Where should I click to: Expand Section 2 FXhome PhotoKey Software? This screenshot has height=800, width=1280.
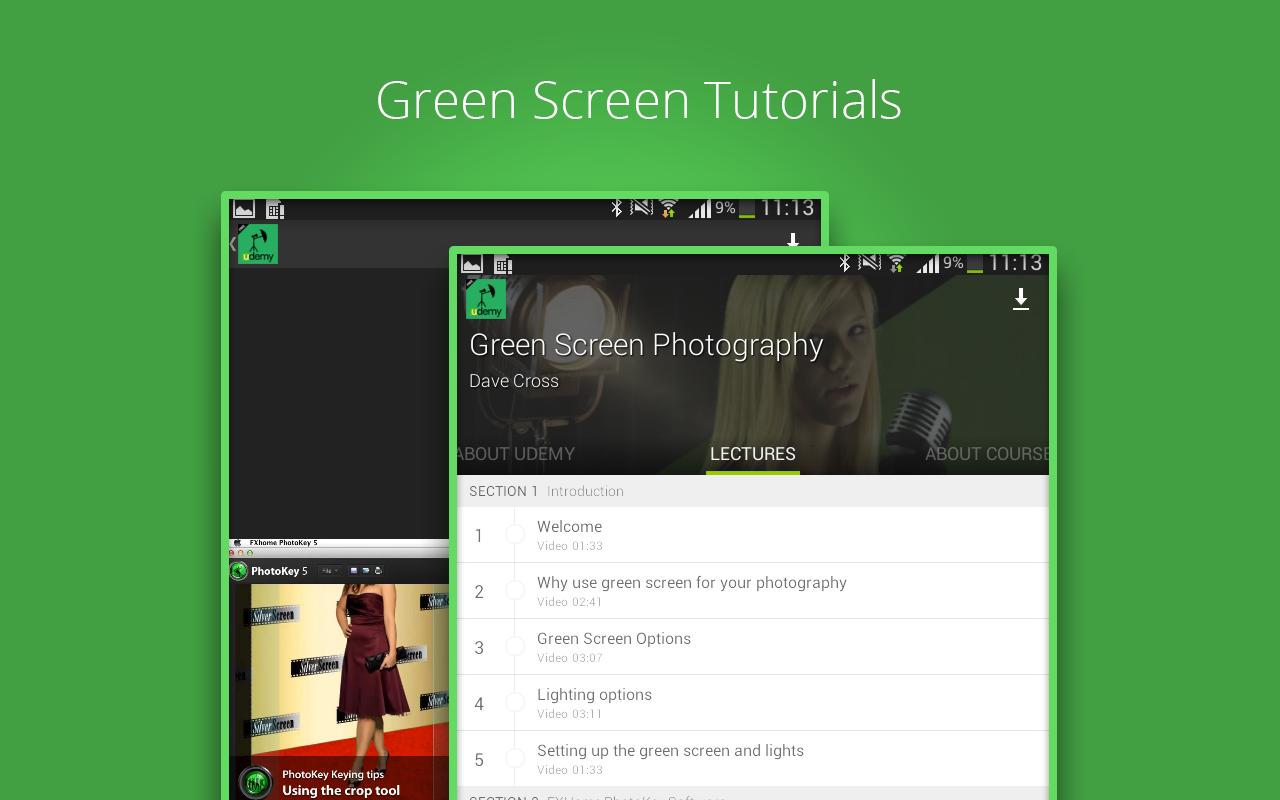[x=600, y=797]
